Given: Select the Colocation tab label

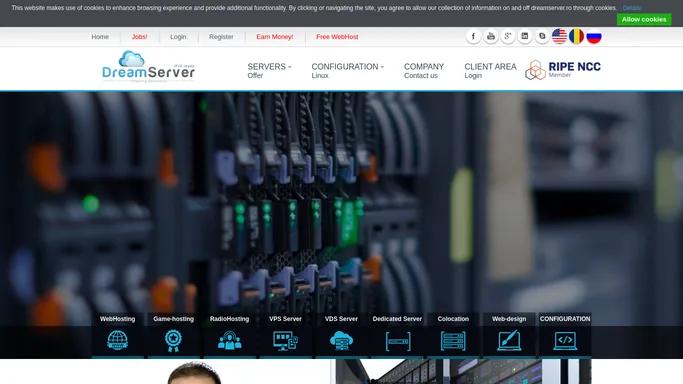Looking at the screenshot, I should (453, 319).
